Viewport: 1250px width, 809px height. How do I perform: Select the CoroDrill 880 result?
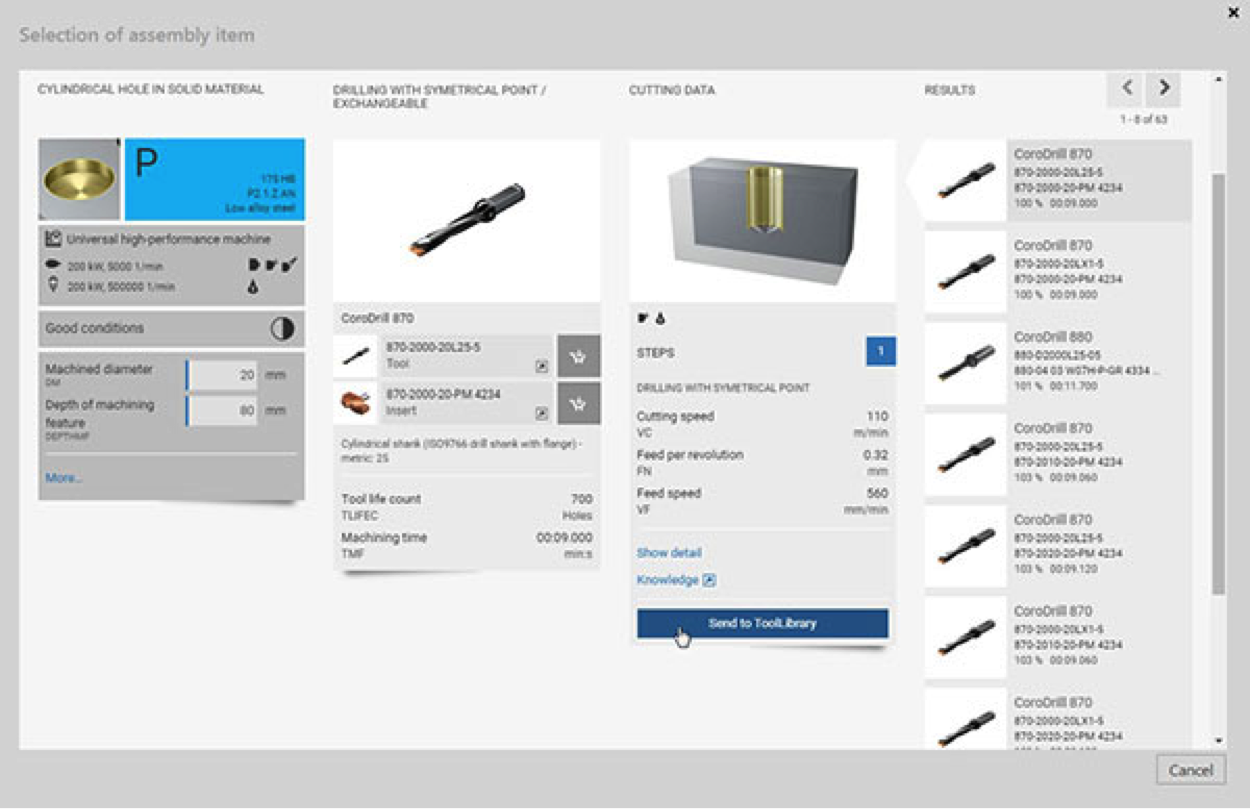coord(1058,363)
